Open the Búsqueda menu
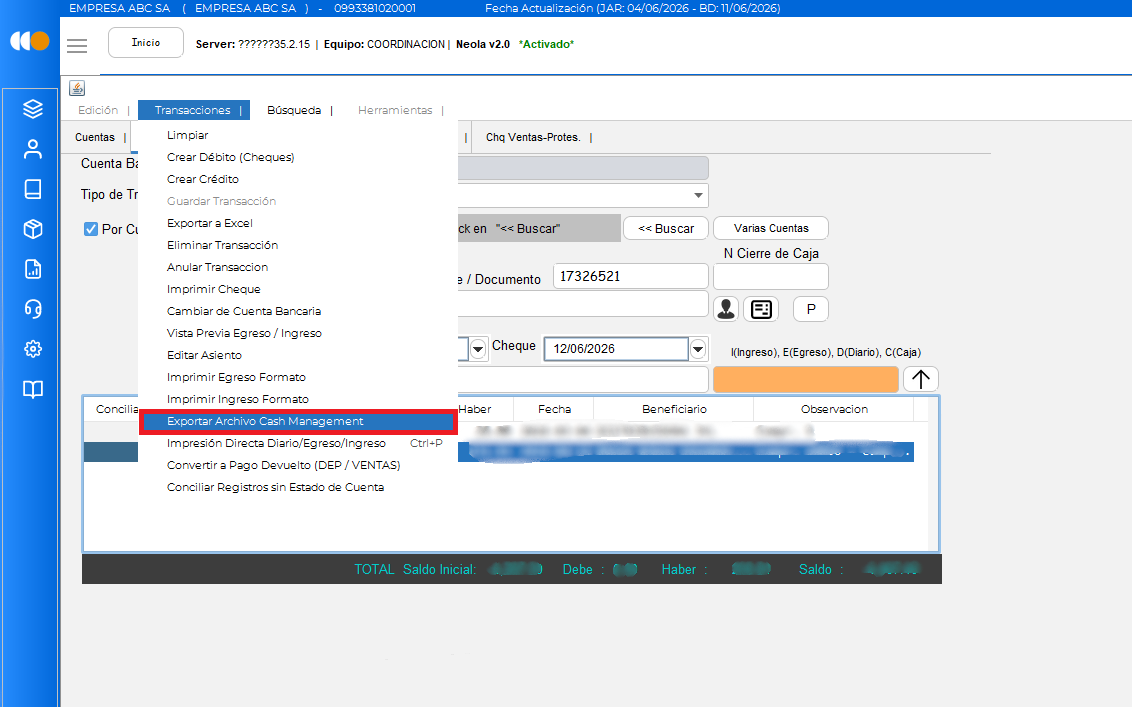 click(294, 110)
